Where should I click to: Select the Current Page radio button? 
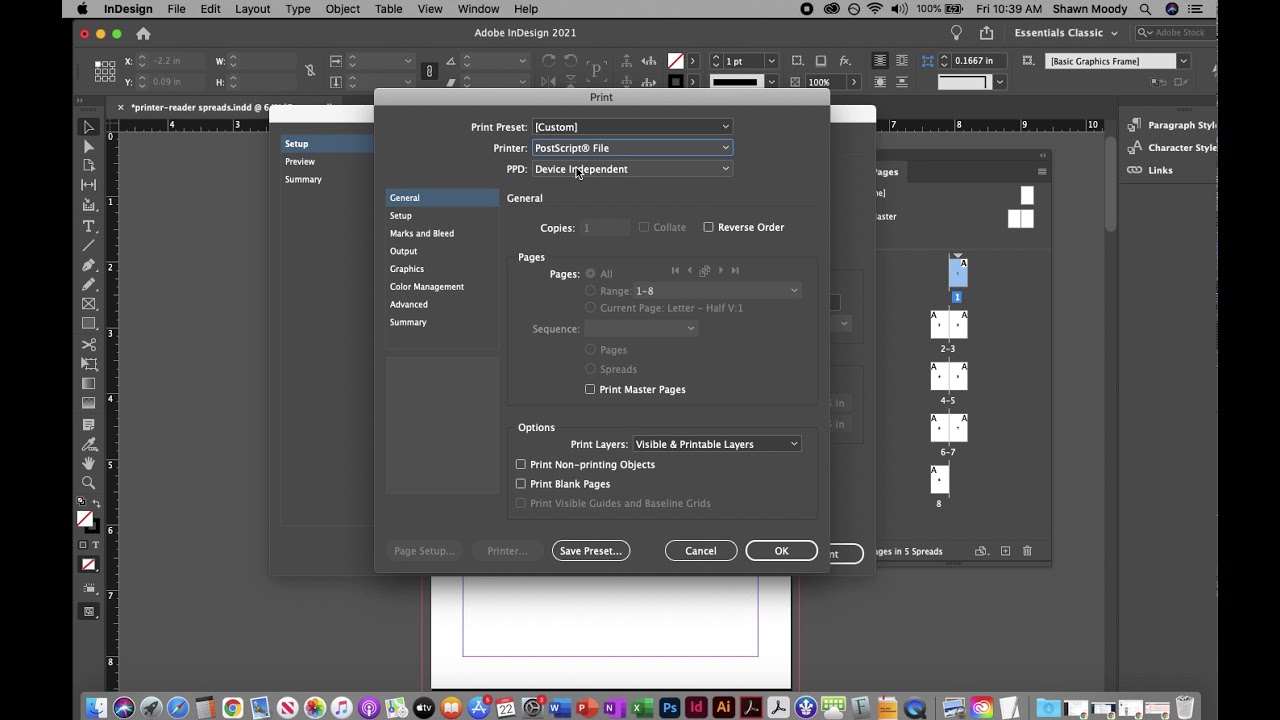click(x=591, y=308)
